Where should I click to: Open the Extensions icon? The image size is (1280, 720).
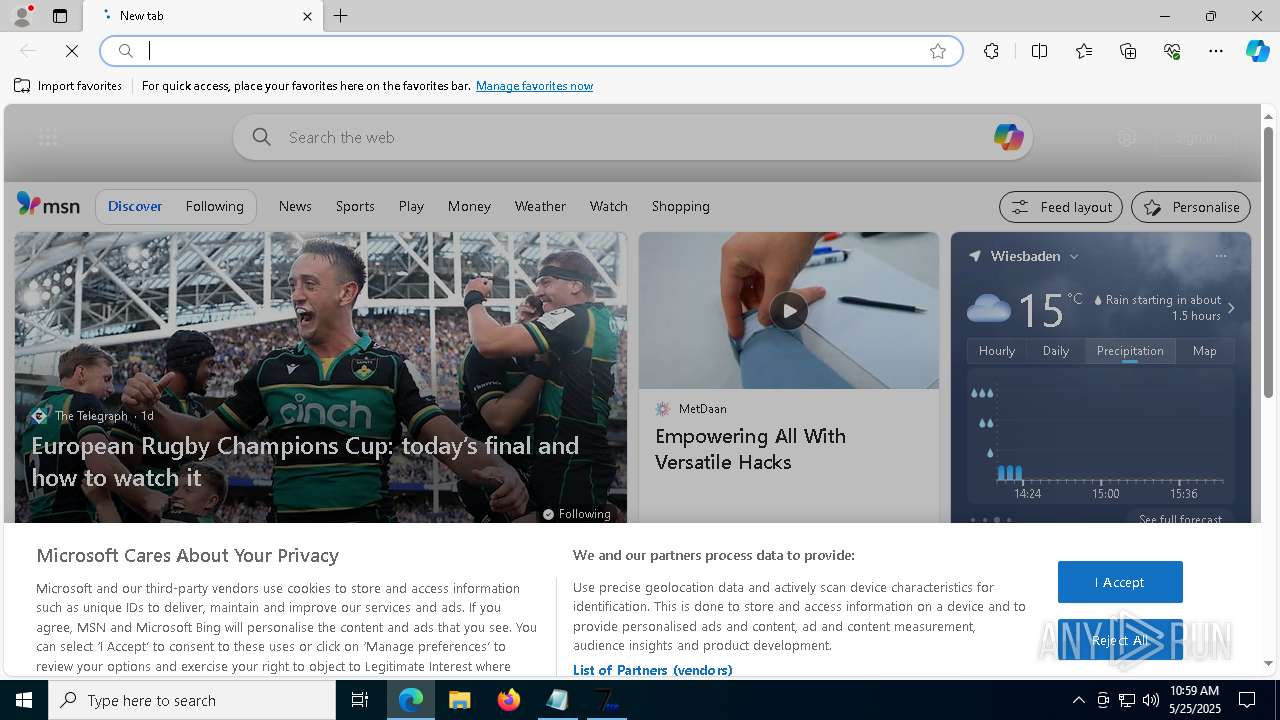(x=991, y=51)
